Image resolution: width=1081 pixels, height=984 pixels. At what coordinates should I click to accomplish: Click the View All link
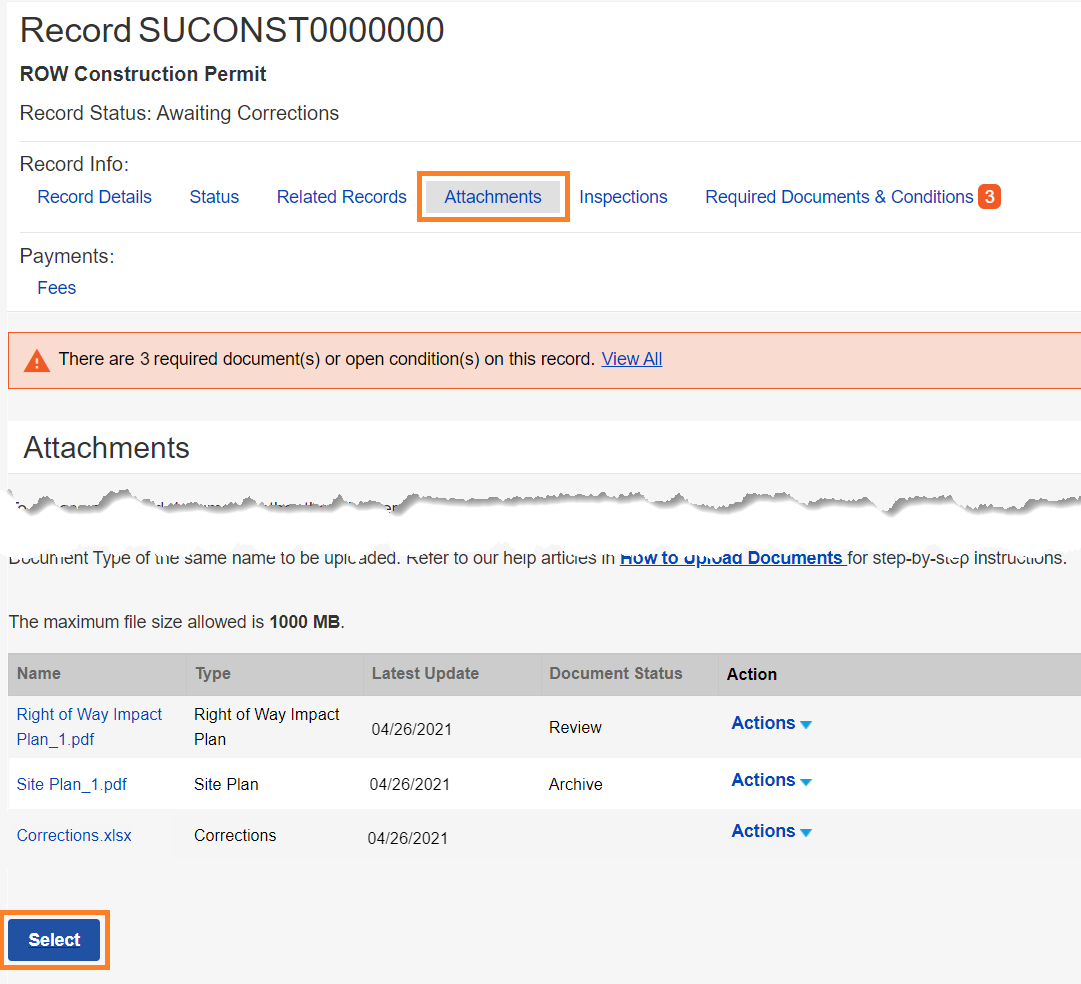pyautogui.click(x=631, y=358)
